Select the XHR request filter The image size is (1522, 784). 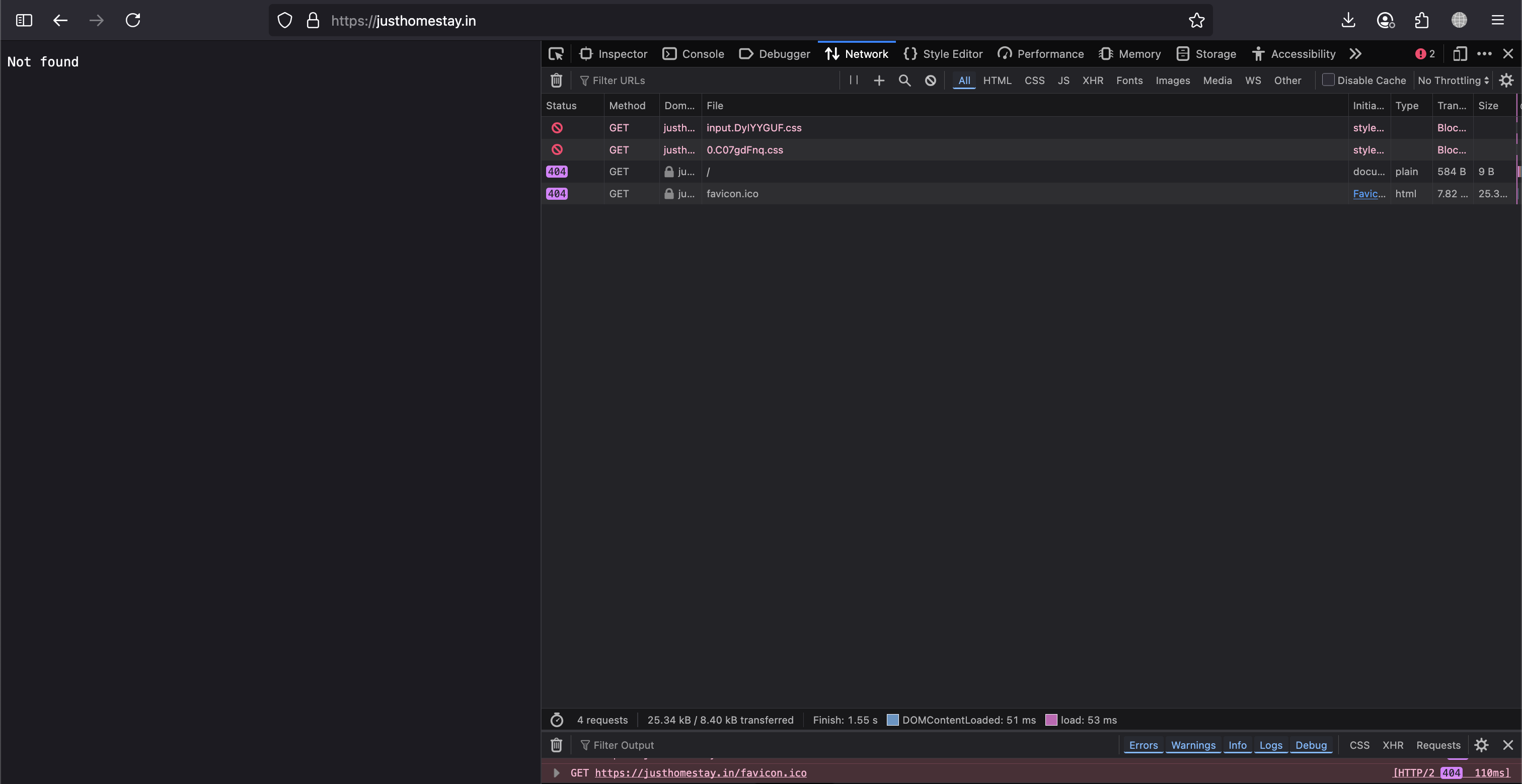pyautogui.click(x=1092, y=81)
